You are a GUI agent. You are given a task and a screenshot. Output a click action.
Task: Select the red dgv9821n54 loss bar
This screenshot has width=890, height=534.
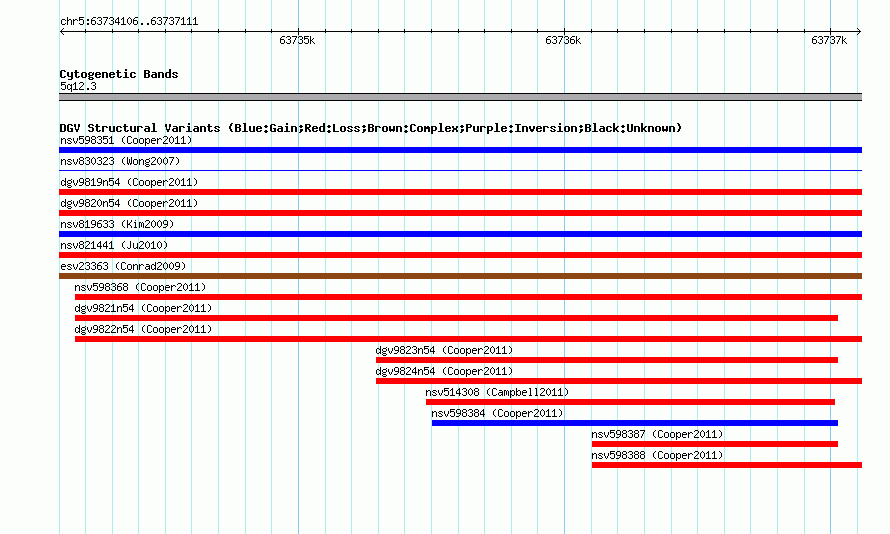[x=456, y=318]
